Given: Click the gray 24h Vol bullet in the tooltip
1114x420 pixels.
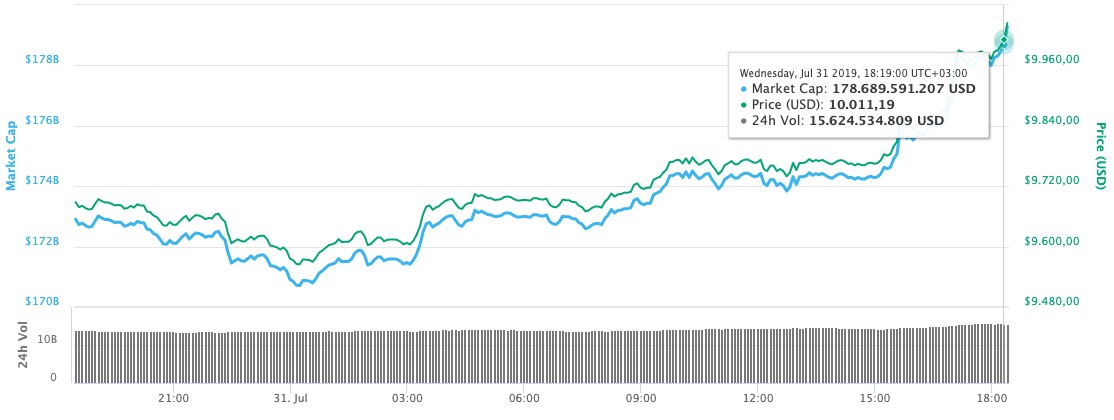Looking at the screenshot, I should pos(744,121).
